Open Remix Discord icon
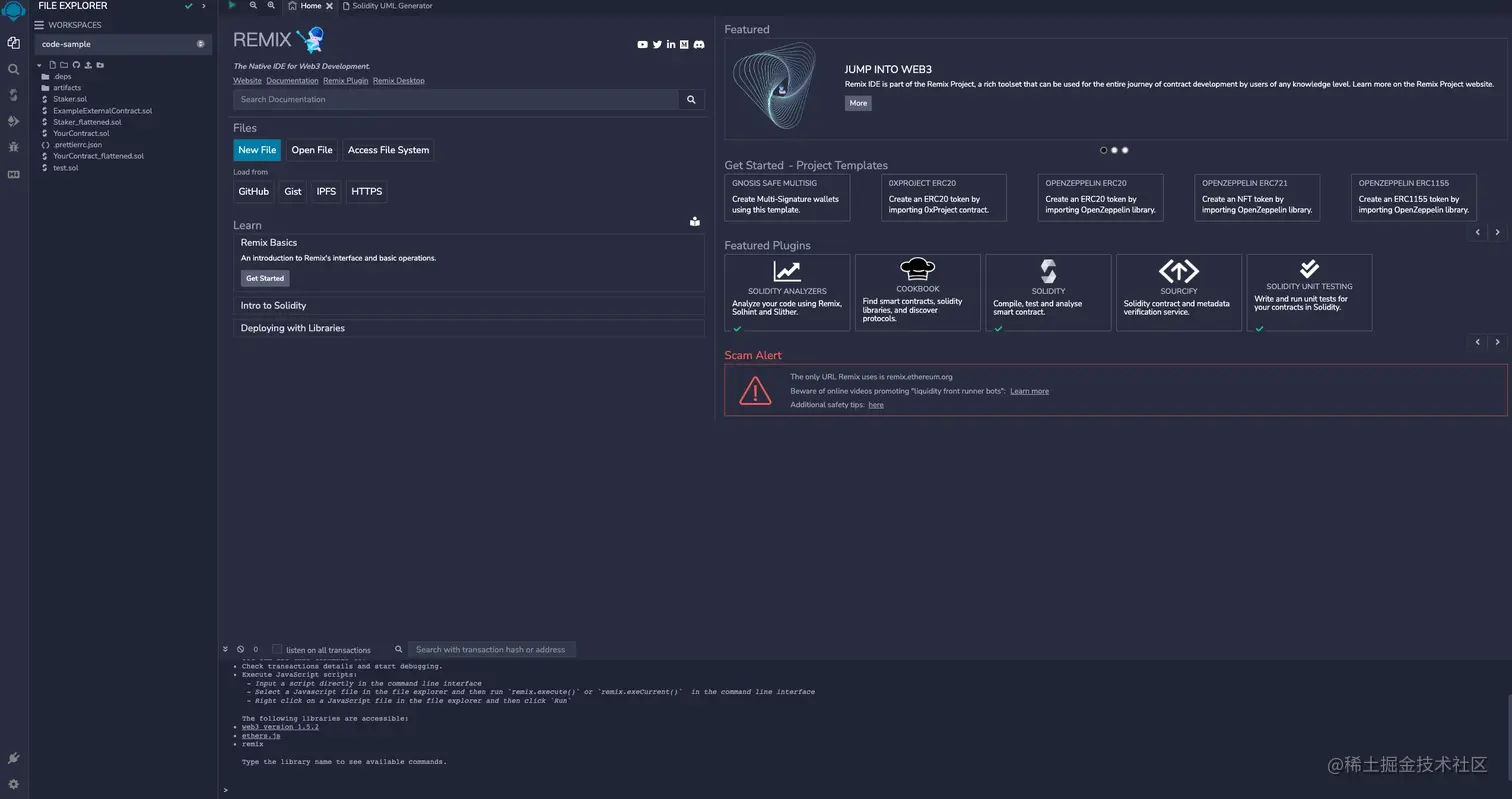Screen dimensions: 1512x799 (x=699, y=44)
